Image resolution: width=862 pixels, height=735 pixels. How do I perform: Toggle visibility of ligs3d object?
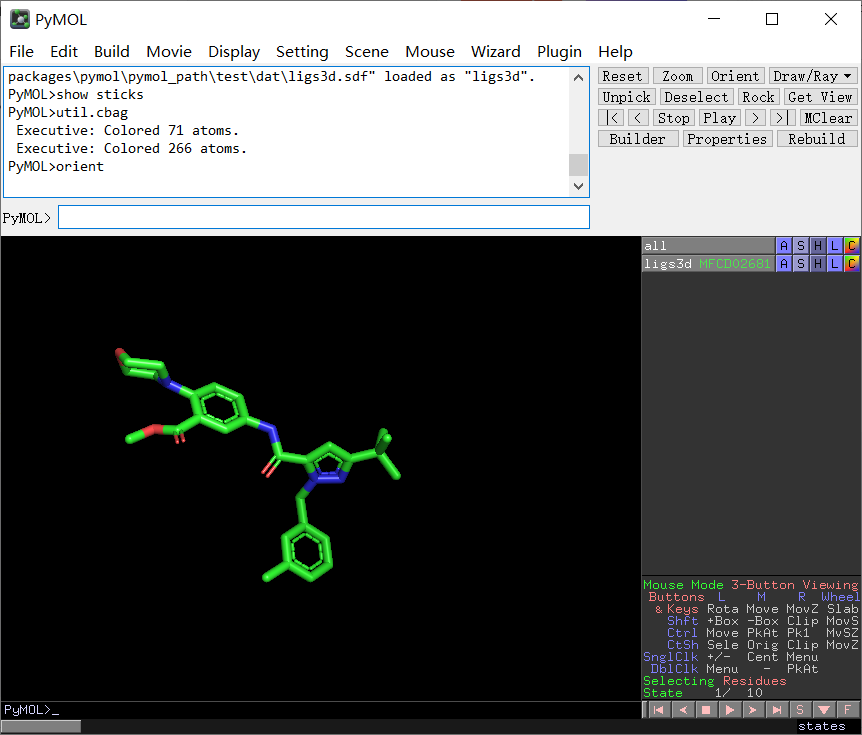(x=708, y=264)
